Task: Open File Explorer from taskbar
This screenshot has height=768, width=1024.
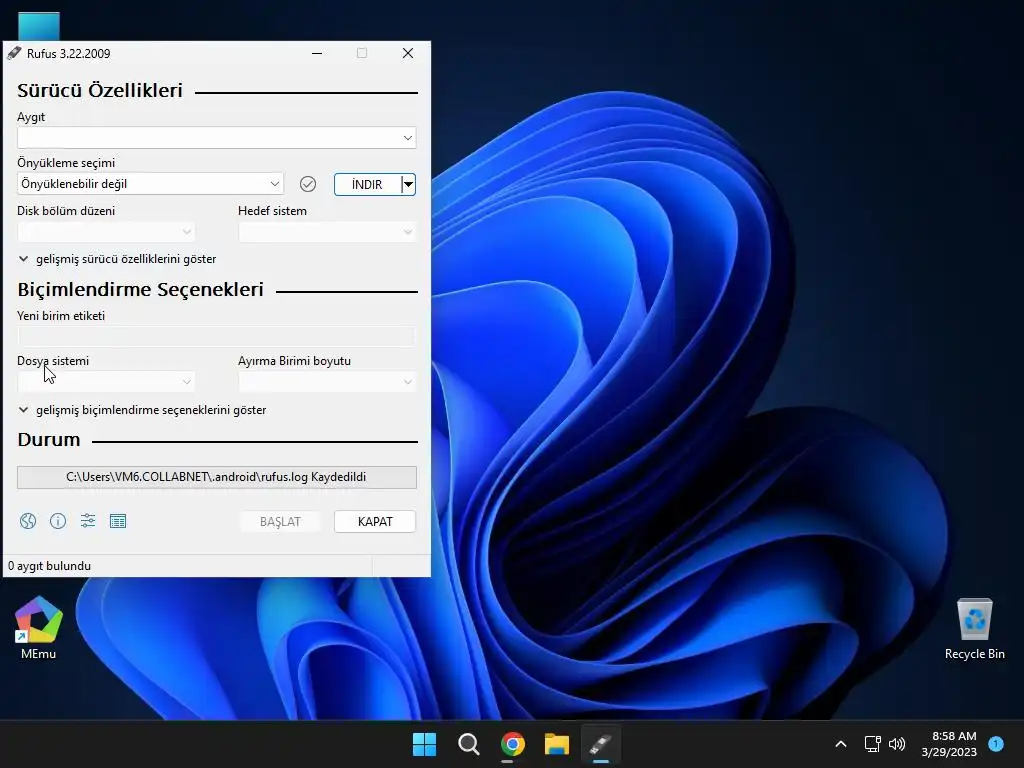Action: pyautogui.click(x=557, y=744)
